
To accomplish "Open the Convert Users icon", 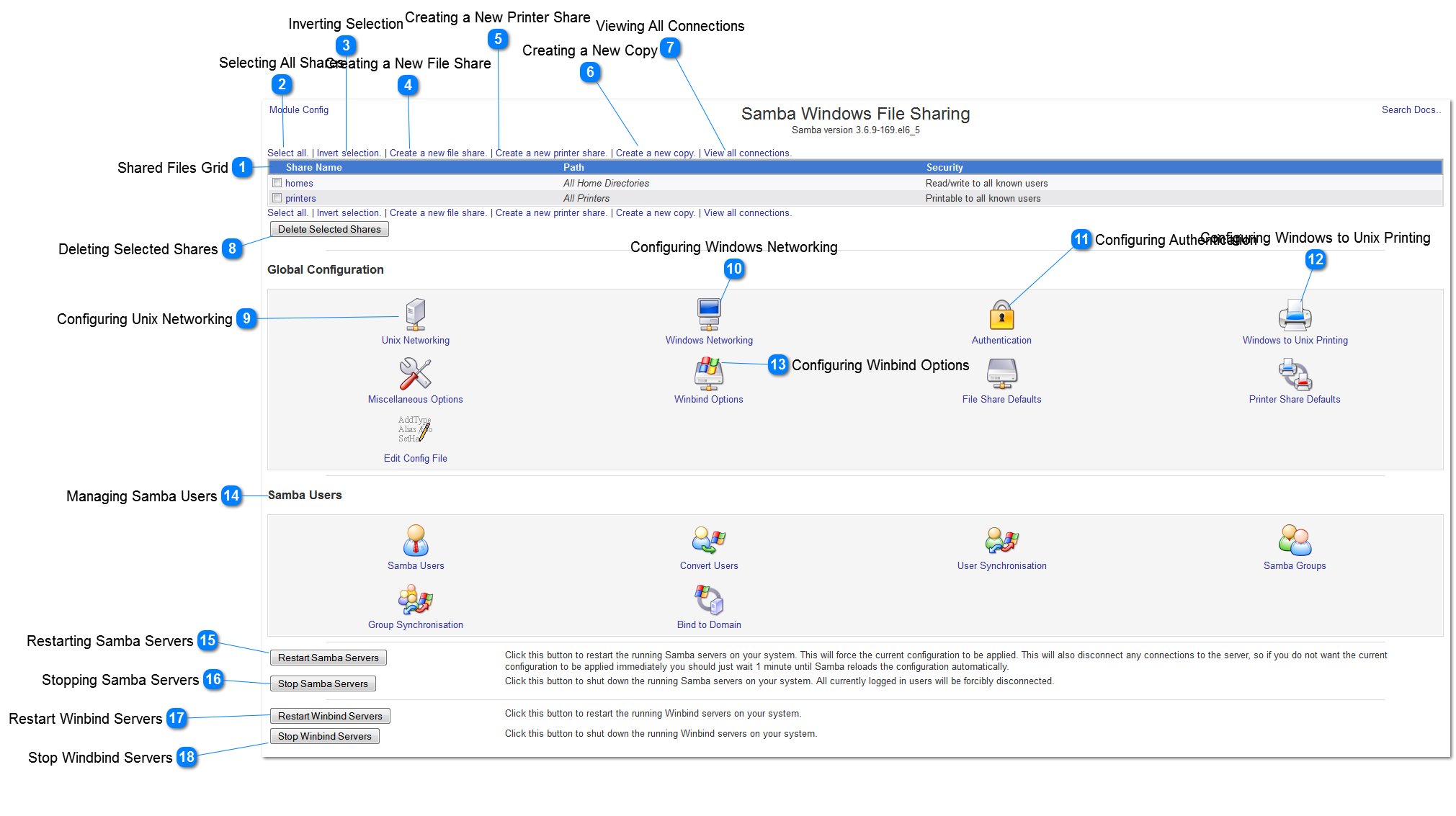I will tap(709, 540).
